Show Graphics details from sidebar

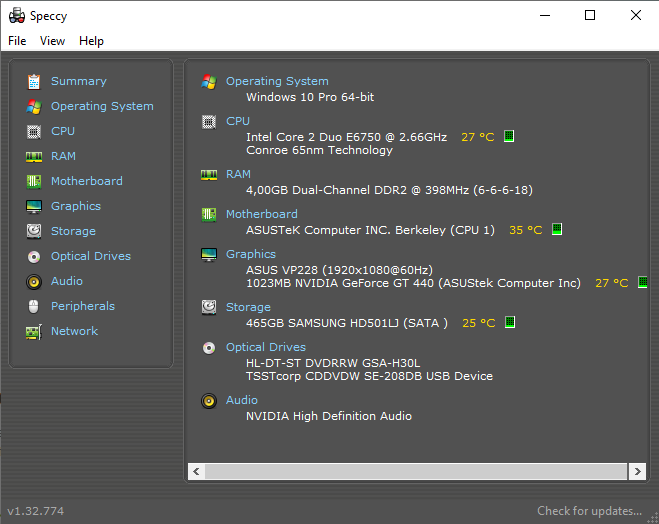click(x=76, y=206)
